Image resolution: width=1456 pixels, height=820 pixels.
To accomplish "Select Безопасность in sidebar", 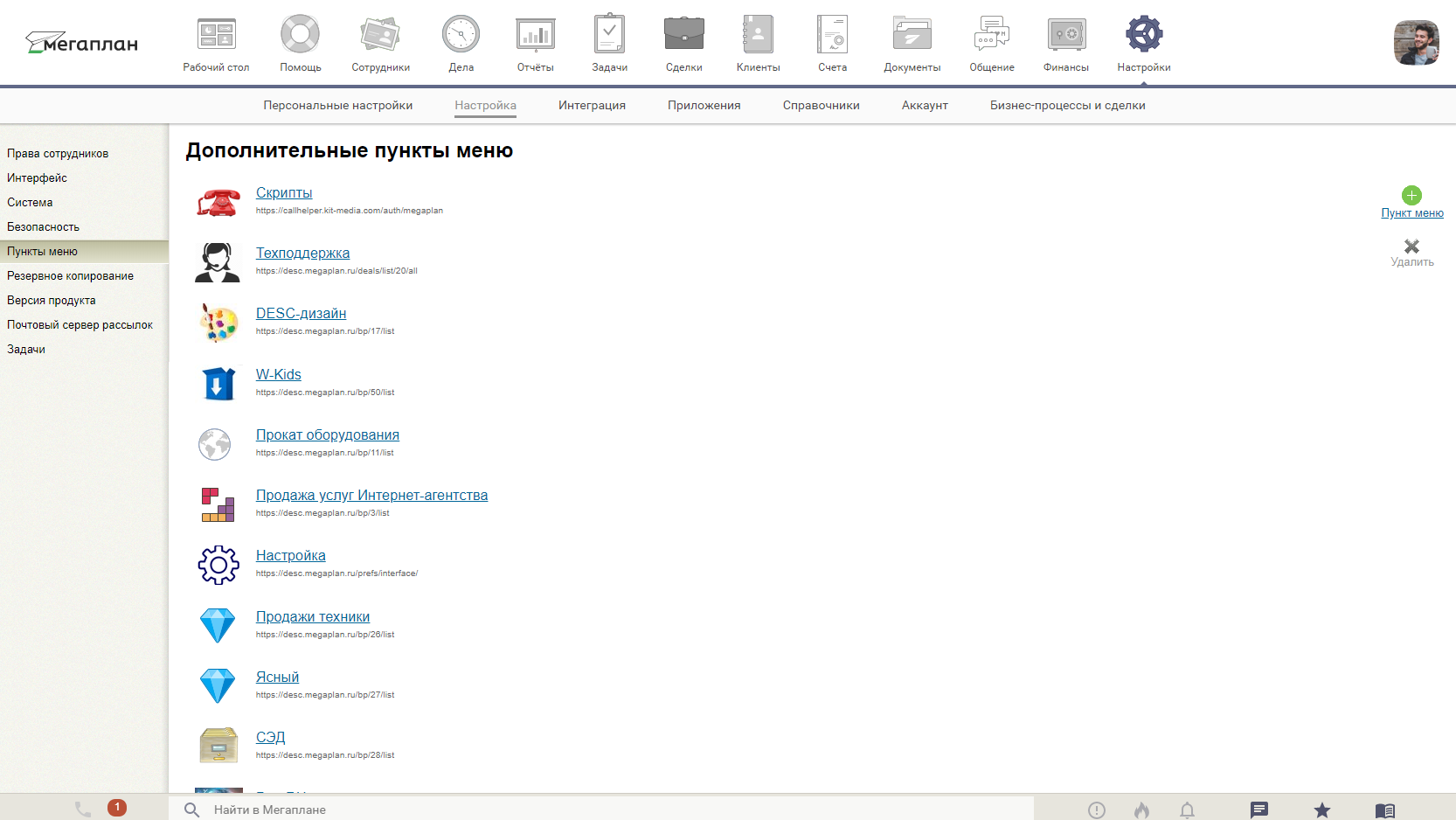I will 84,227.
